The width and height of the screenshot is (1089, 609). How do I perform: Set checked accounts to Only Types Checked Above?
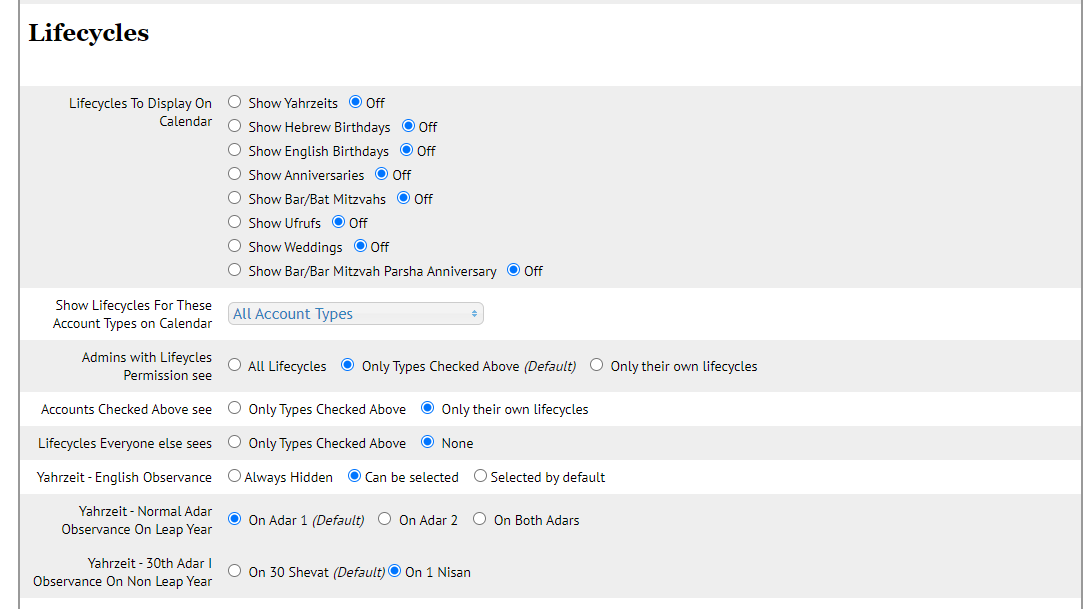(235, 408)
